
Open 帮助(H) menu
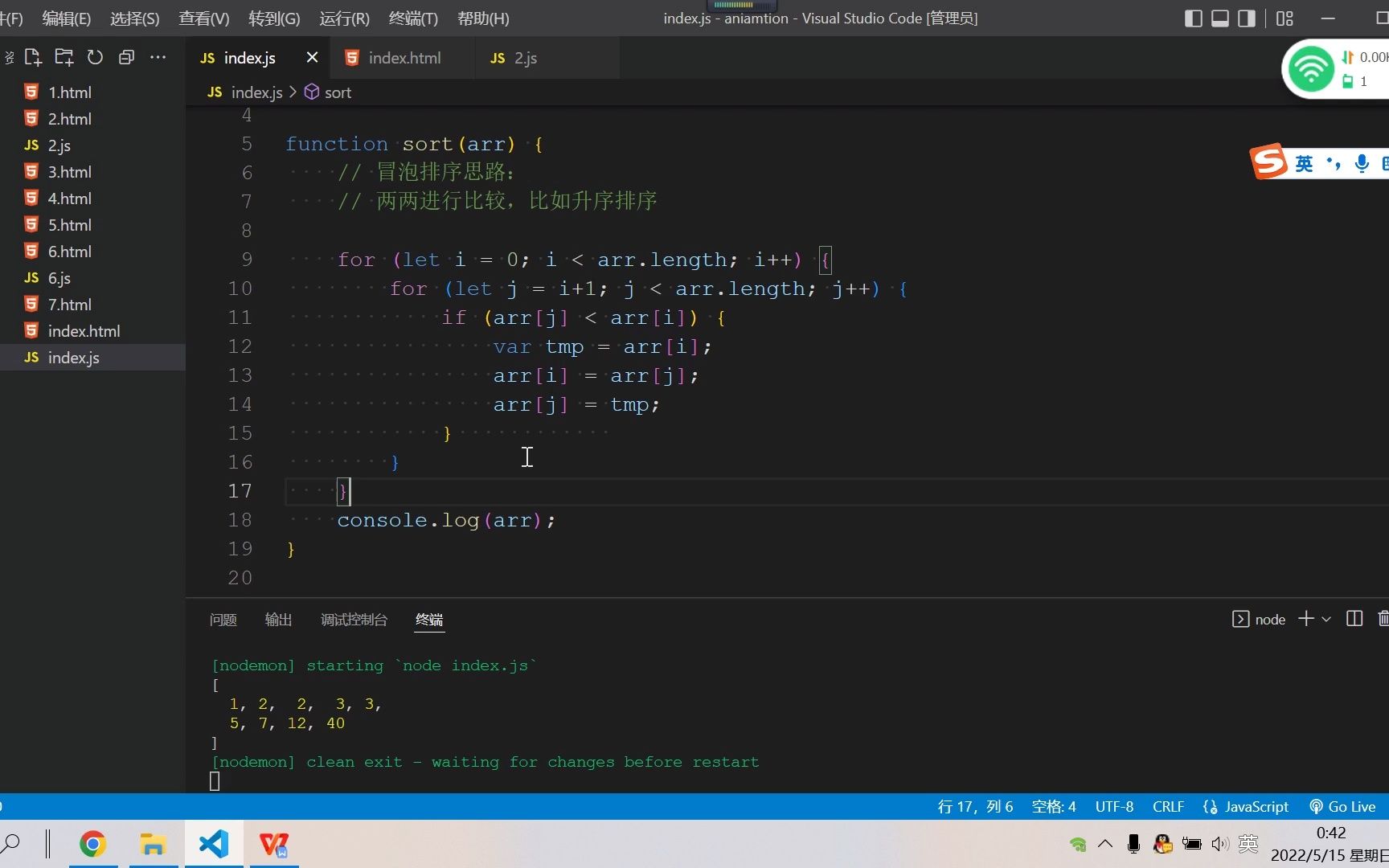pos(483,18)
